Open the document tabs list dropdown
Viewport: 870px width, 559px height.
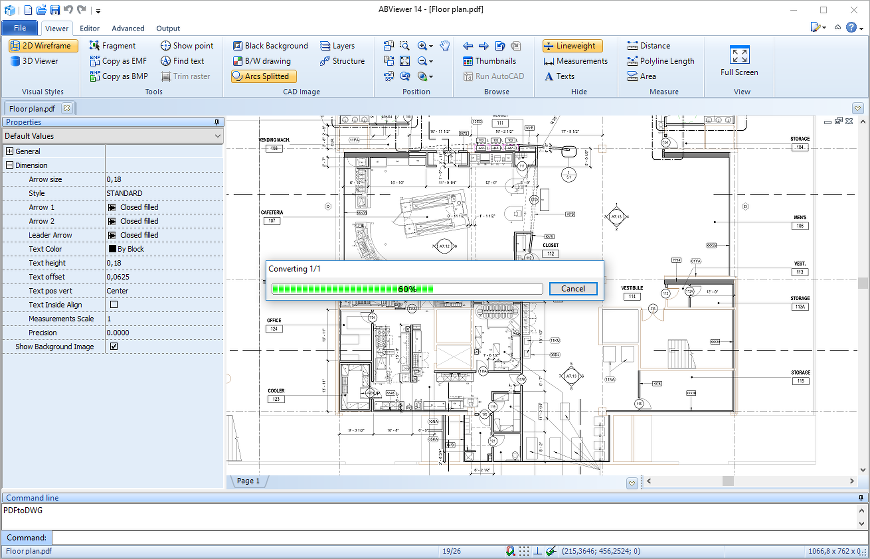[x=858, y=108]
